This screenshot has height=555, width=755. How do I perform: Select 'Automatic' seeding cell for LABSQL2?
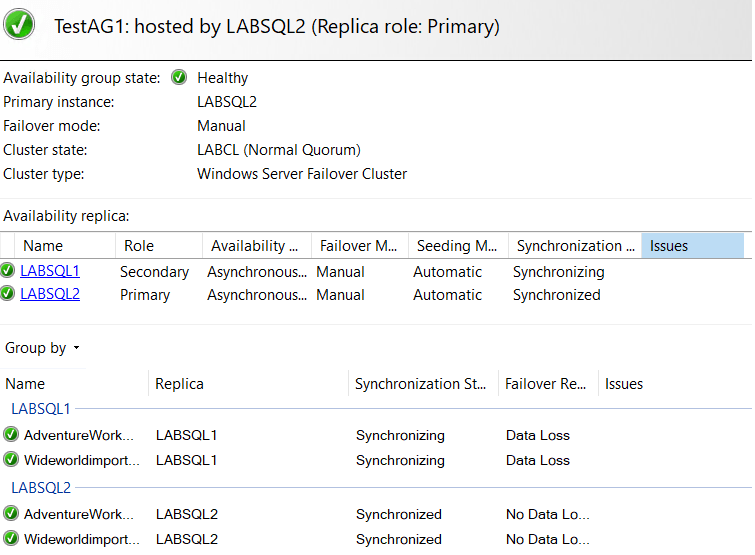447,295
